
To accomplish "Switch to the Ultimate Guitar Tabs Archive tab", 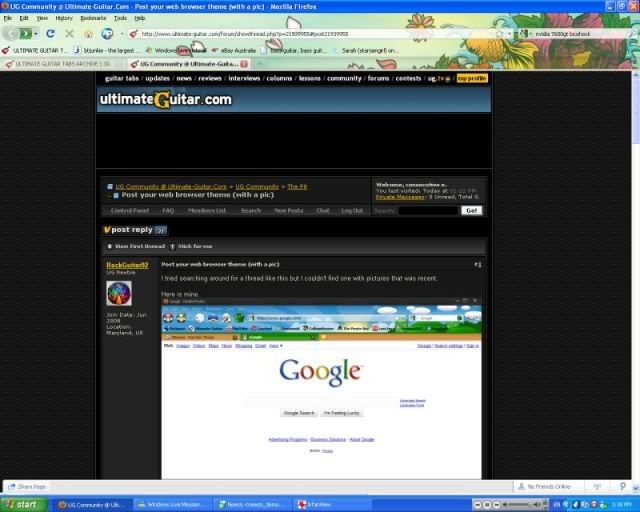I will pos(63,64).
